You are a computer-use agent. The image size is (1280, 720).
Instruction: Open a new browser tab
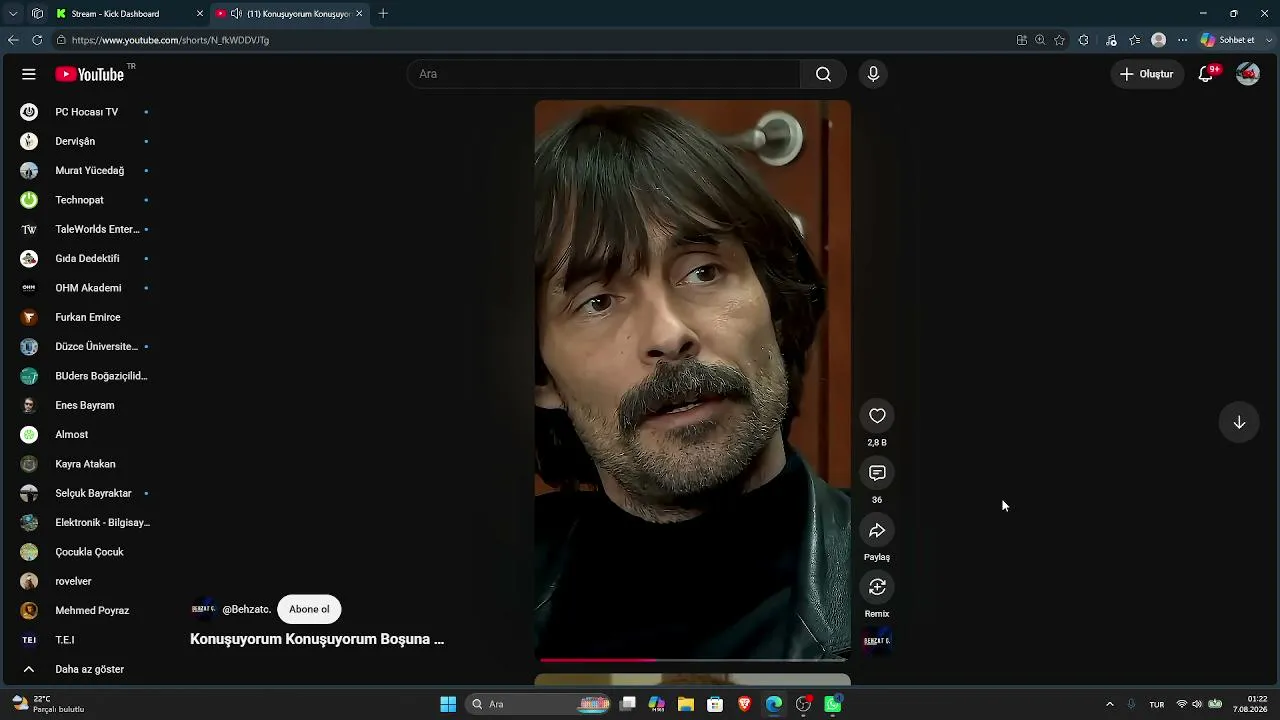point(383,14)
